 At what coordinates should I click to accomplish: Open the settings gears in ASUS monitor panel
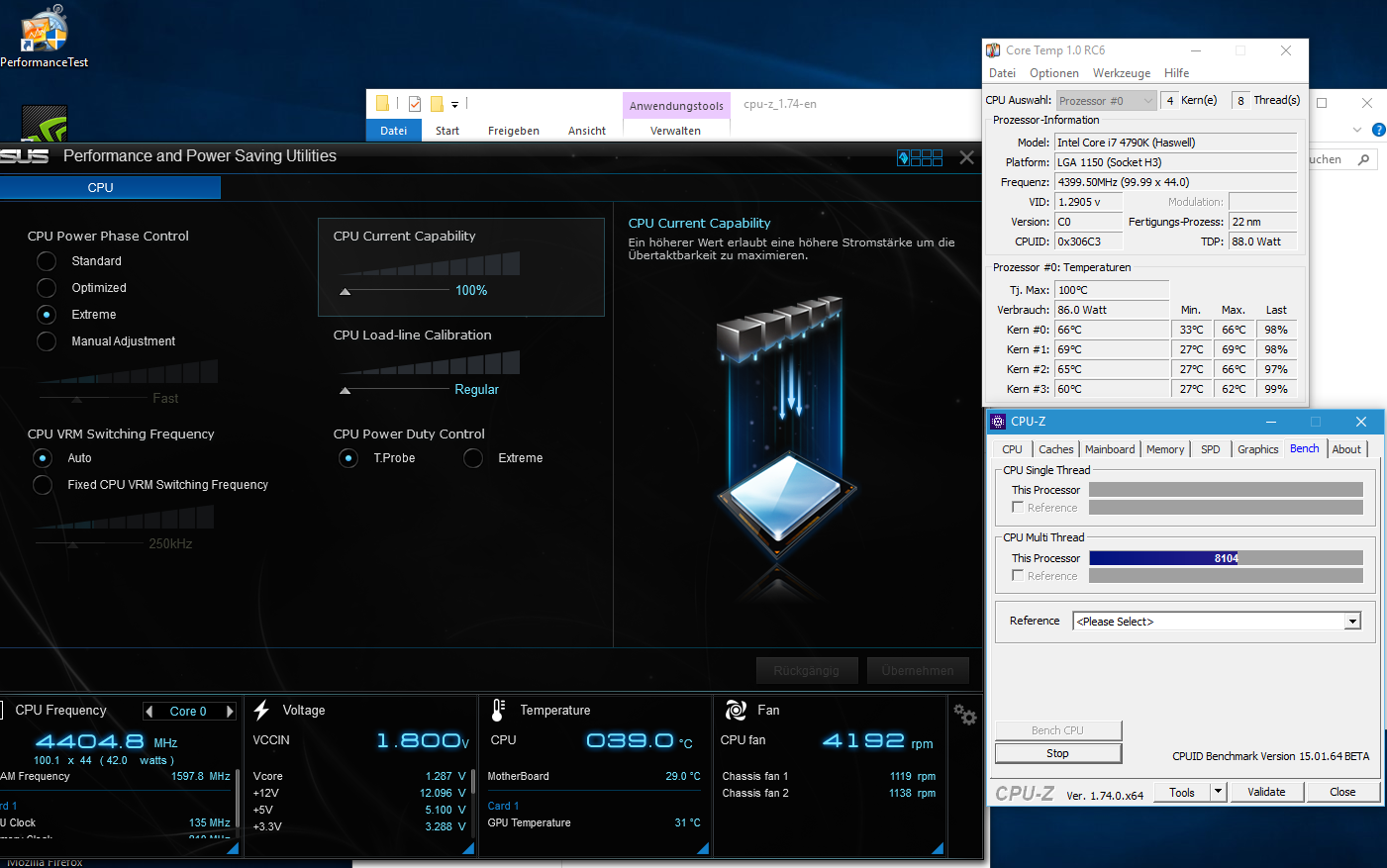tap(964, 715)
